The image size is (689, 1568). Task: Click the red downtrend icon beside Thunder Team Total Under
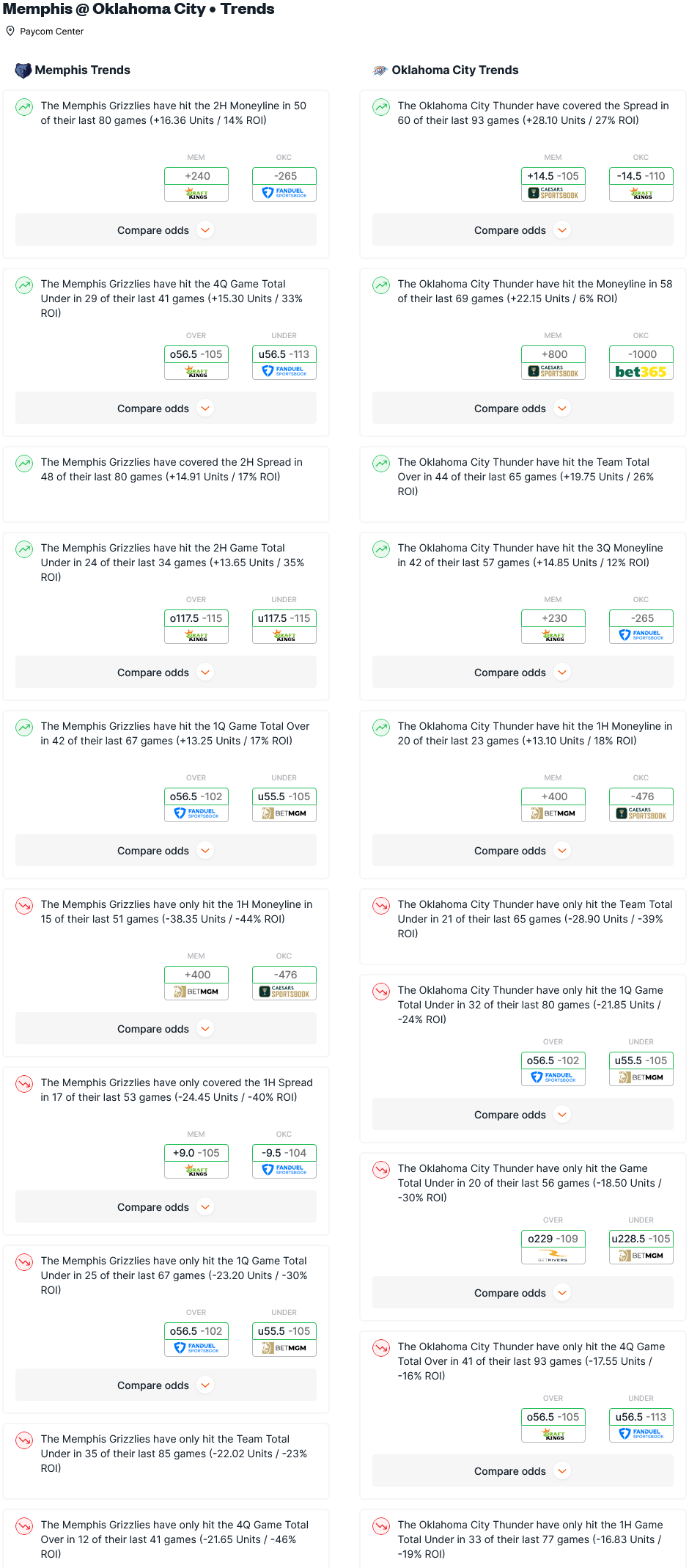click(x=381, y=906)
